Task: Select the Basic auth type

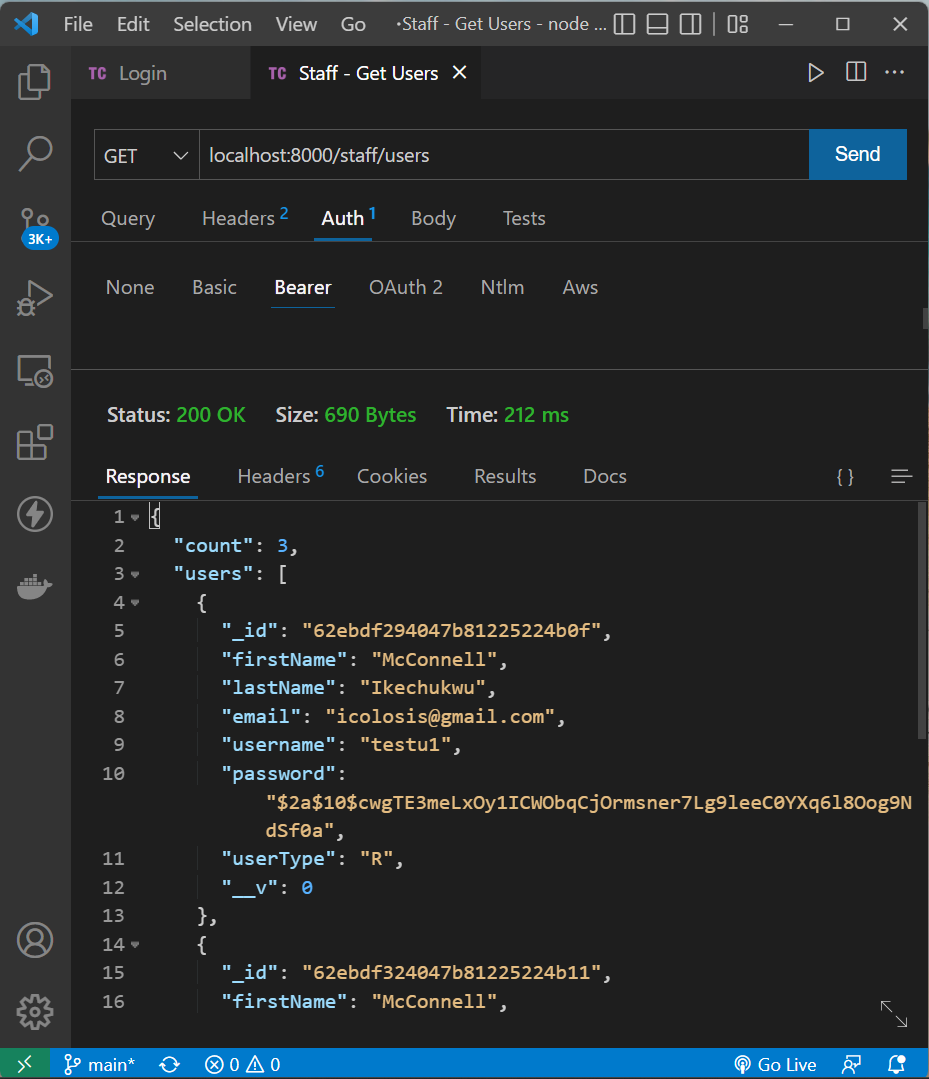Action: [x=214, y=288]
